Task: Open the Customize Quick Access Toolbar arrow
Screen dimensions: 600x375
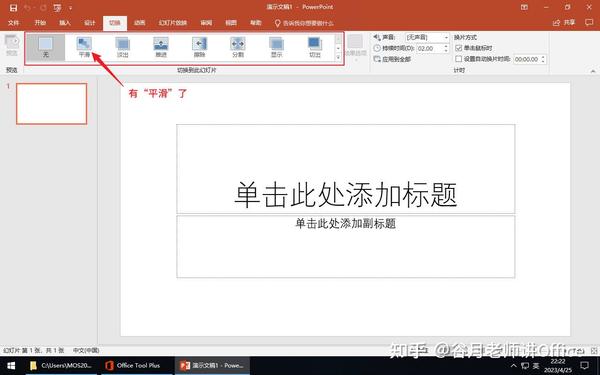Action: coord(71,8)
